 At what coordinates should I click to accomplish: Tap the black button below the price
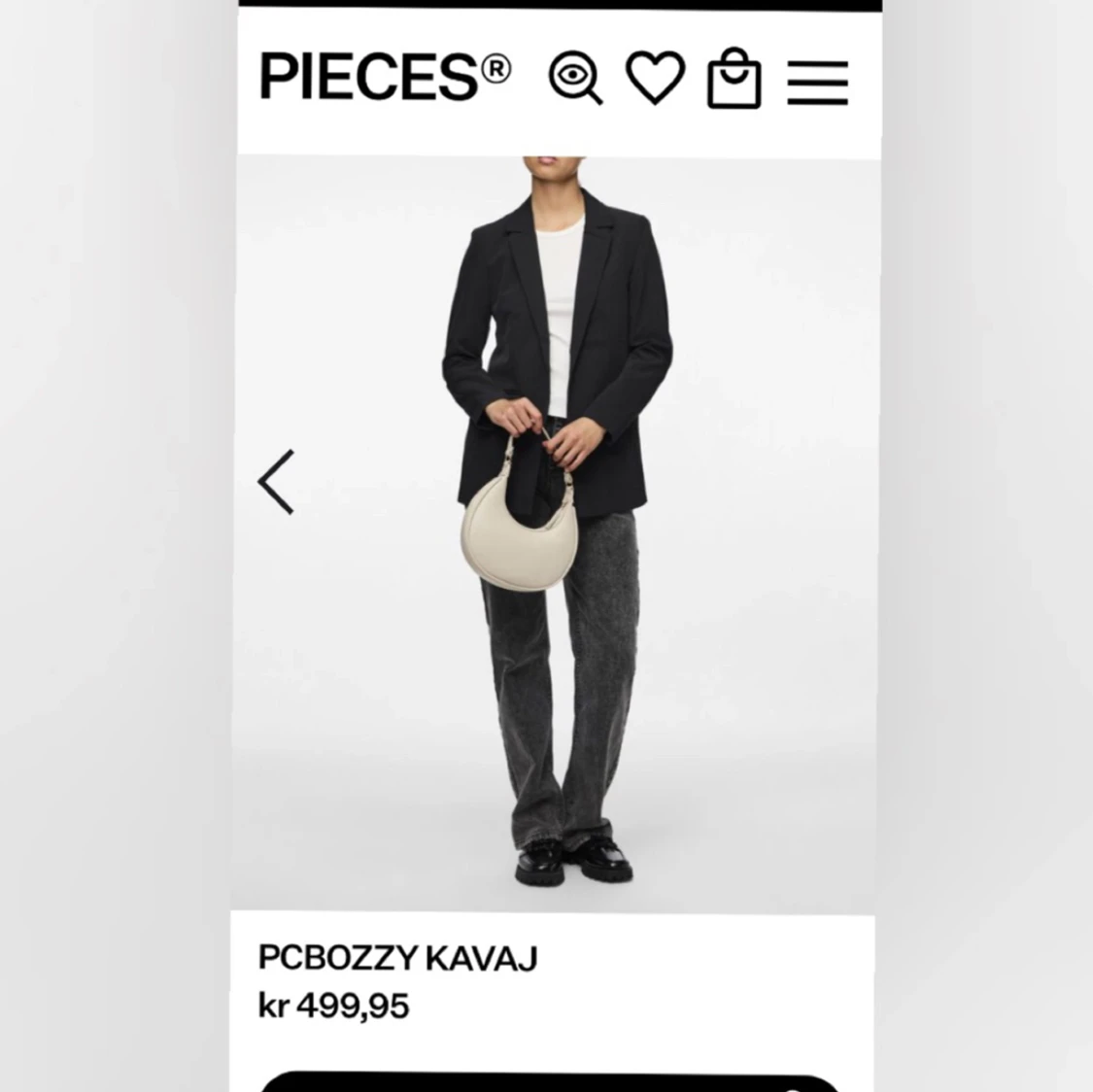point(550,1082)
